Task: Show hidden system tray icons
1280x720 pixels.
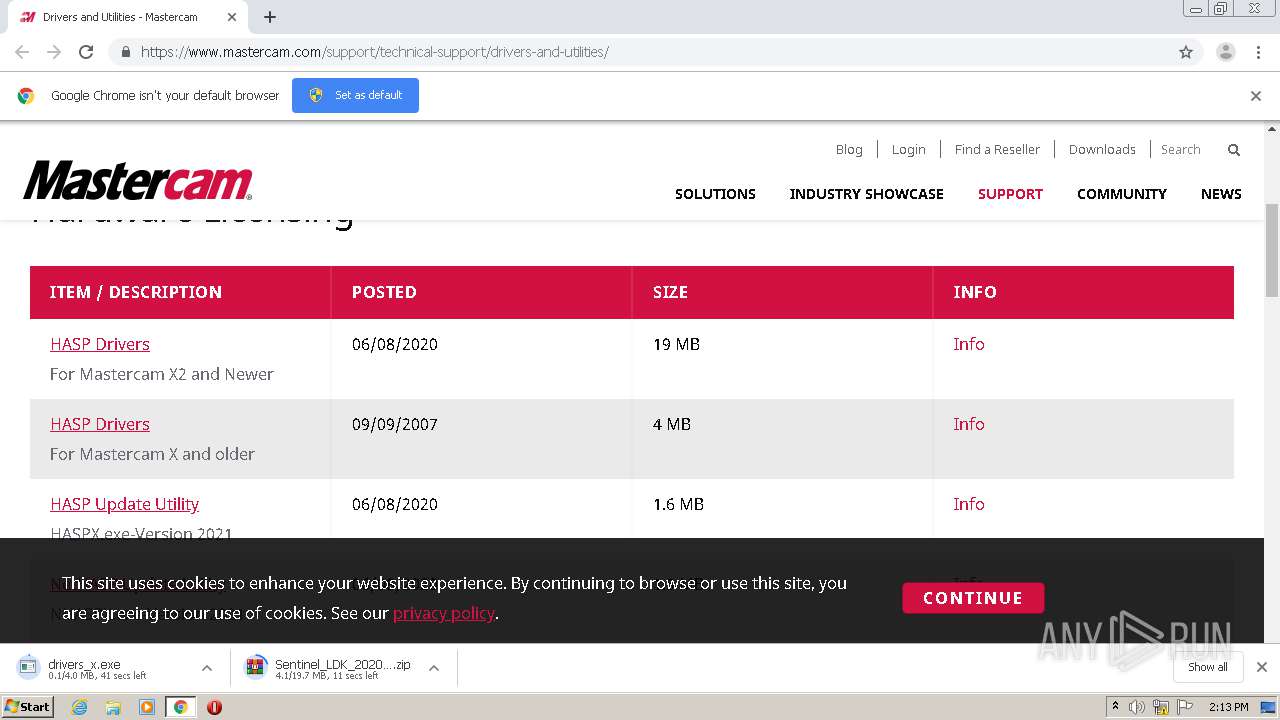Action: (x=1115, y=707)
